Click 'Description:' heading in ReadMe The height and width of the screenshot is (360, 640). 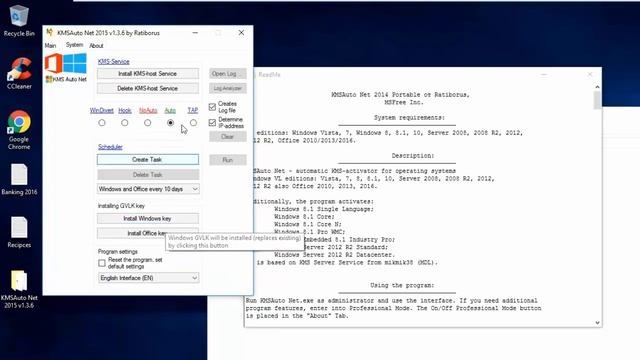click(x=413, y=156)
